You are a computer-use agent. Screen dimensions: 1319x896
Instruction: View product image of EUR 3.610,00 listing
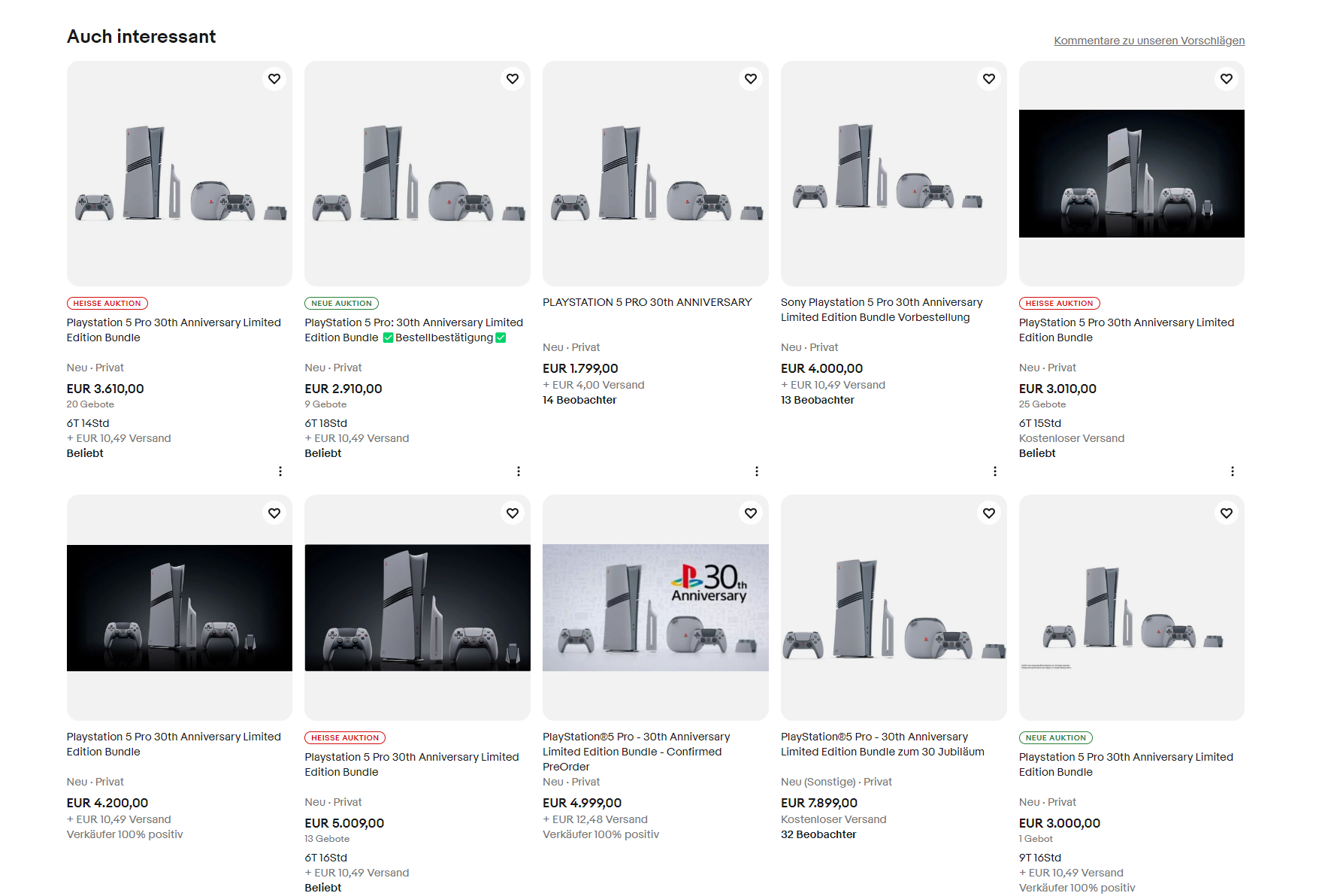pyautogui.click(x=180, y=174)
